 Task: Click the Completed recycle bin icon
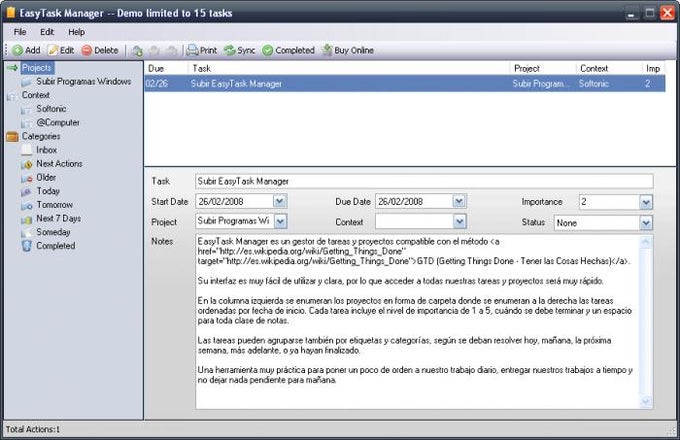[26, 246]
